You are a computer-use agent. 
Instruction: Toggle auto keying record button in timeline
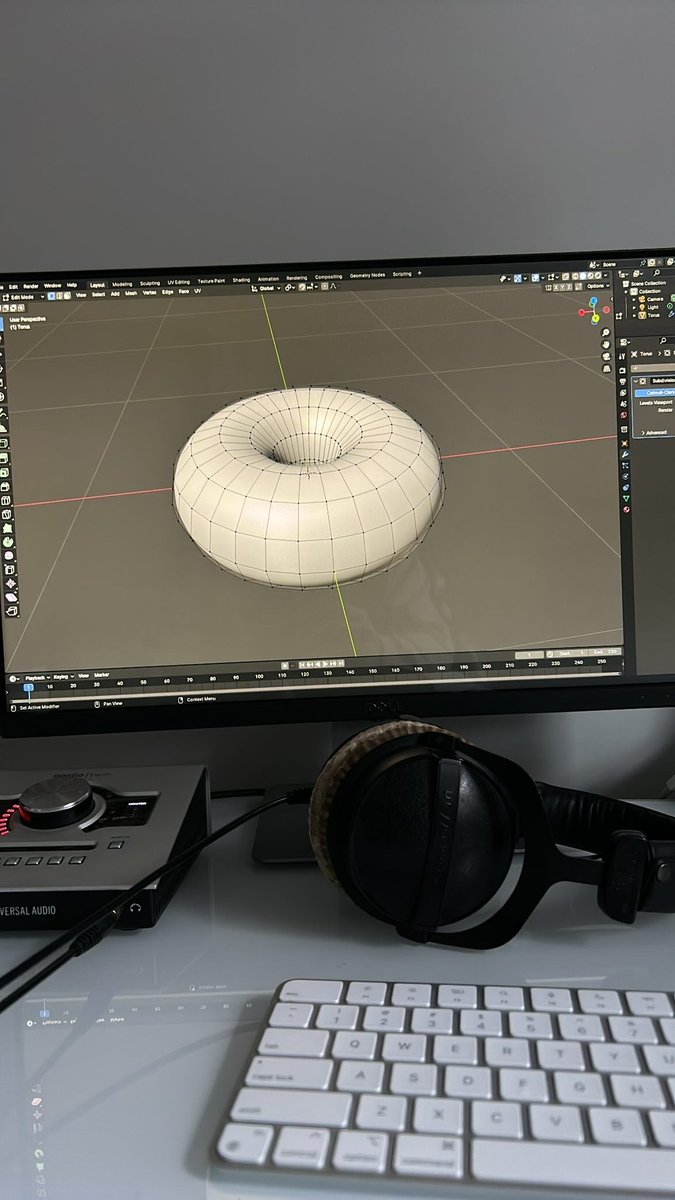click(285, 664)
